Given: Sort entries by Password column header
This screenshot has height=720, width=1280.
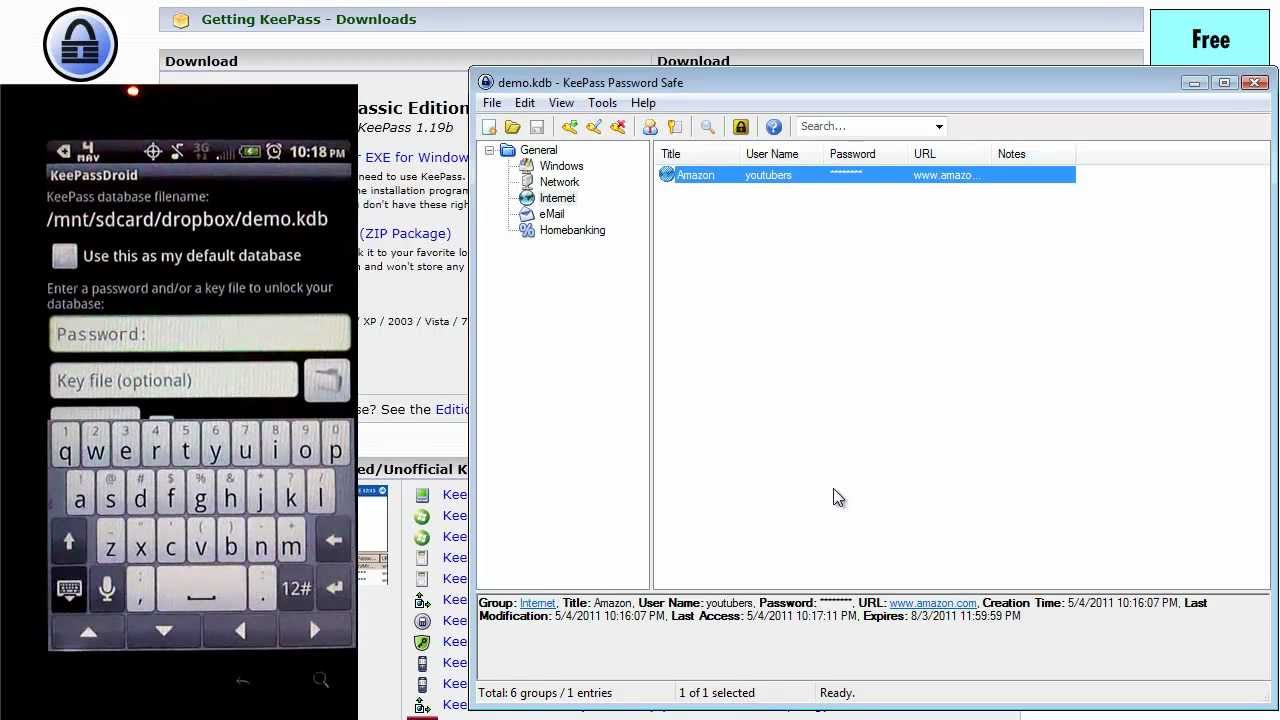Looking at the screenshot, I should coord(866,154).
